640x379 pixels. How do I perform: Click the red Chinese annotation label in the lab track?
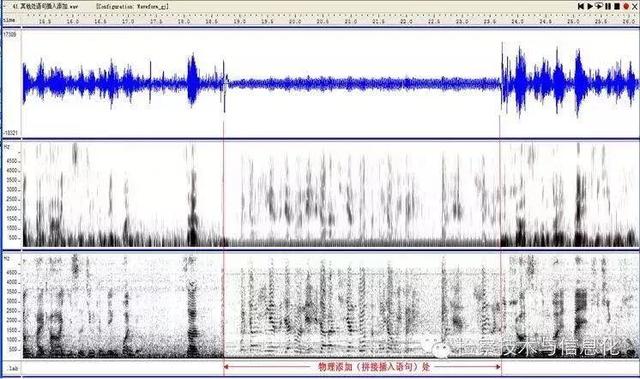click(374, 367)
